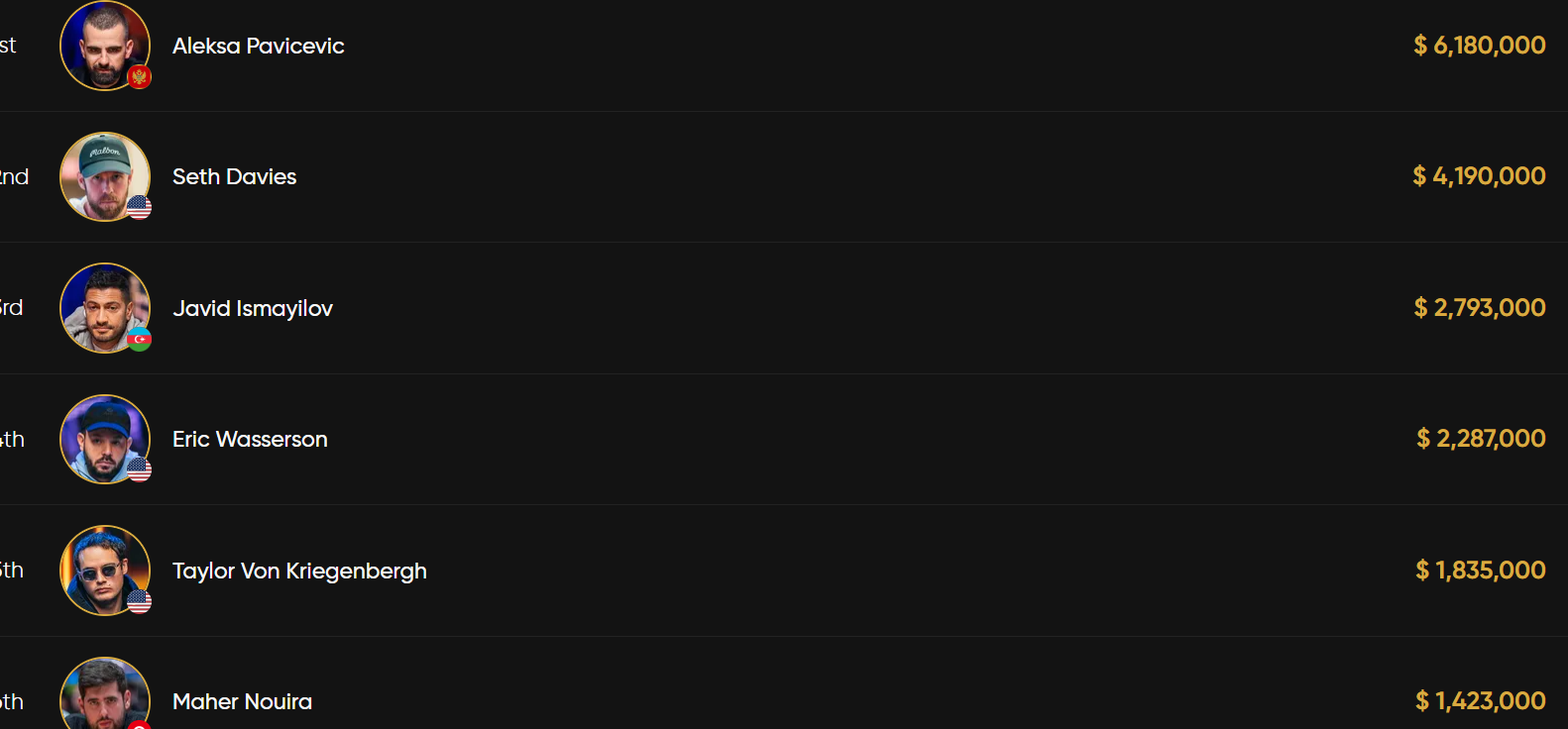Screen dimensions: 1568x729
Task: Open Seth Davies' avatar with green cap
Action: point(103,175)
